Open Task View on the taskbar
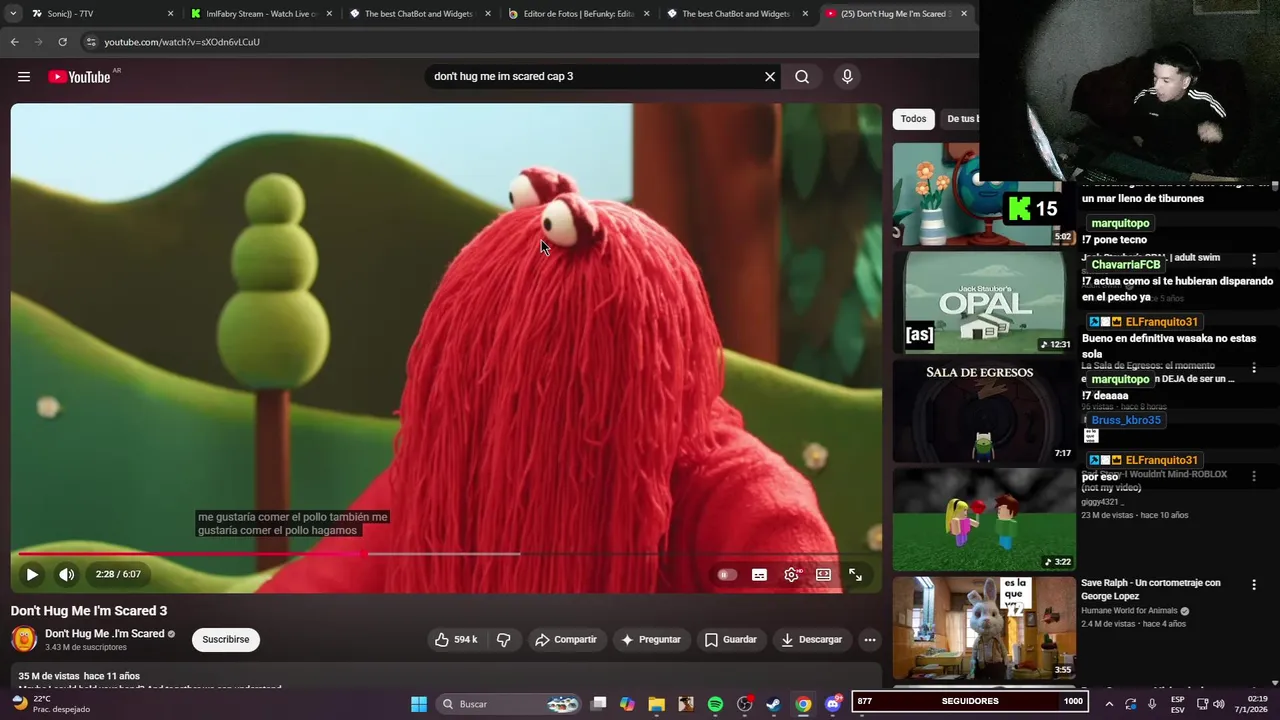Image resolution: width=1280 pixels, height=720 pixels. tap(598, 704)
